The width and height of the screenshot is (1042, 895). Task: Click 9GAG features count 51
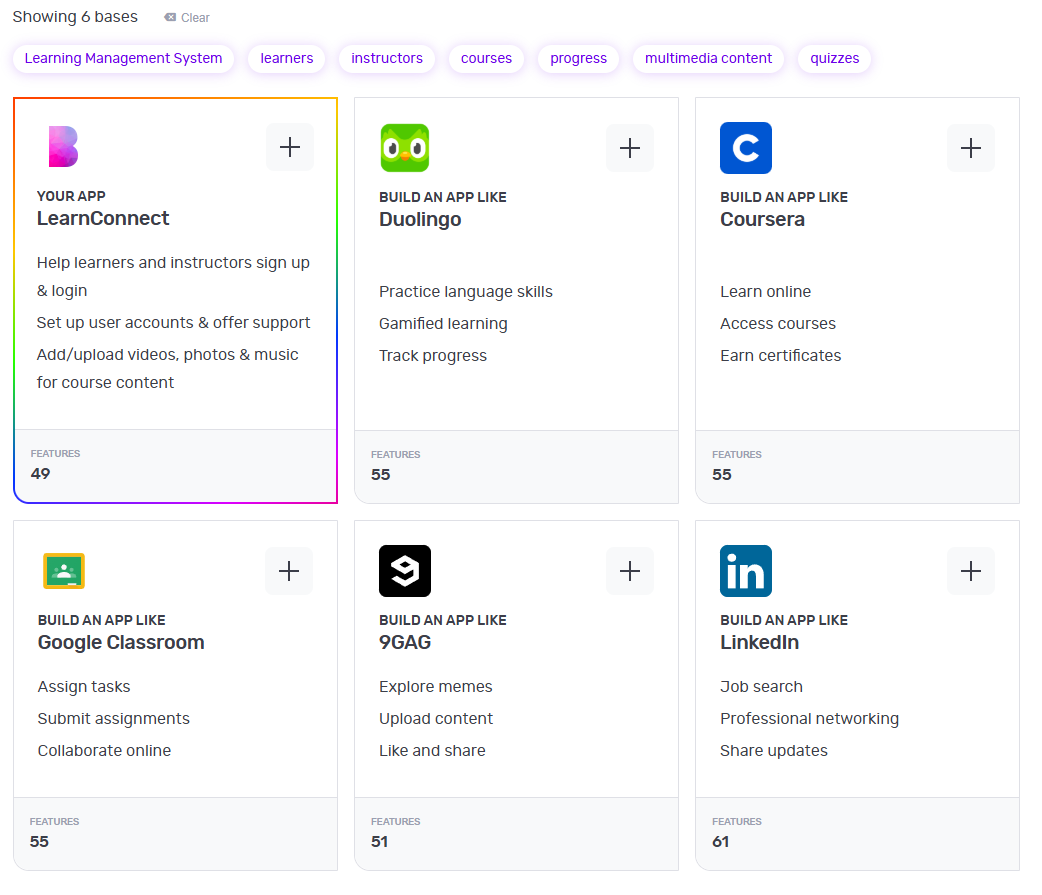tap(379, 842)
